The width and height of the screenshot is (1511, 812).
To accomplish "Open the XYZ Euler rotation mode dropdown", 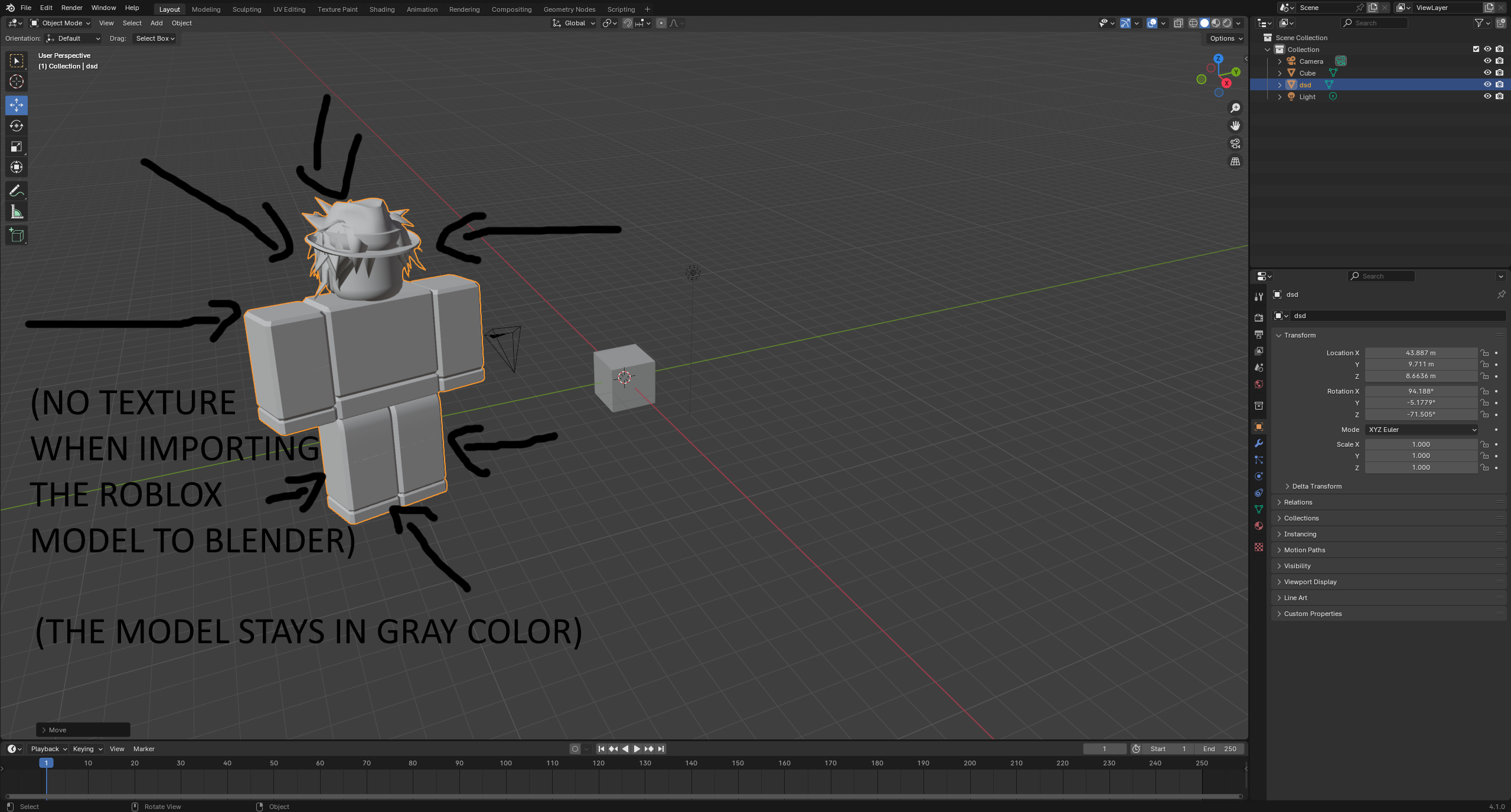I will tap(1421, 430).
